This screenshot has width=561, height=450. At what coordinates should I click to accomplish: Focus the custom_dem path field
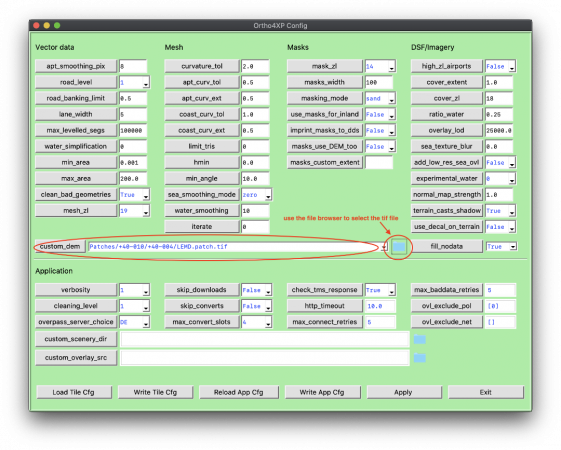click(x=235, y=246)
